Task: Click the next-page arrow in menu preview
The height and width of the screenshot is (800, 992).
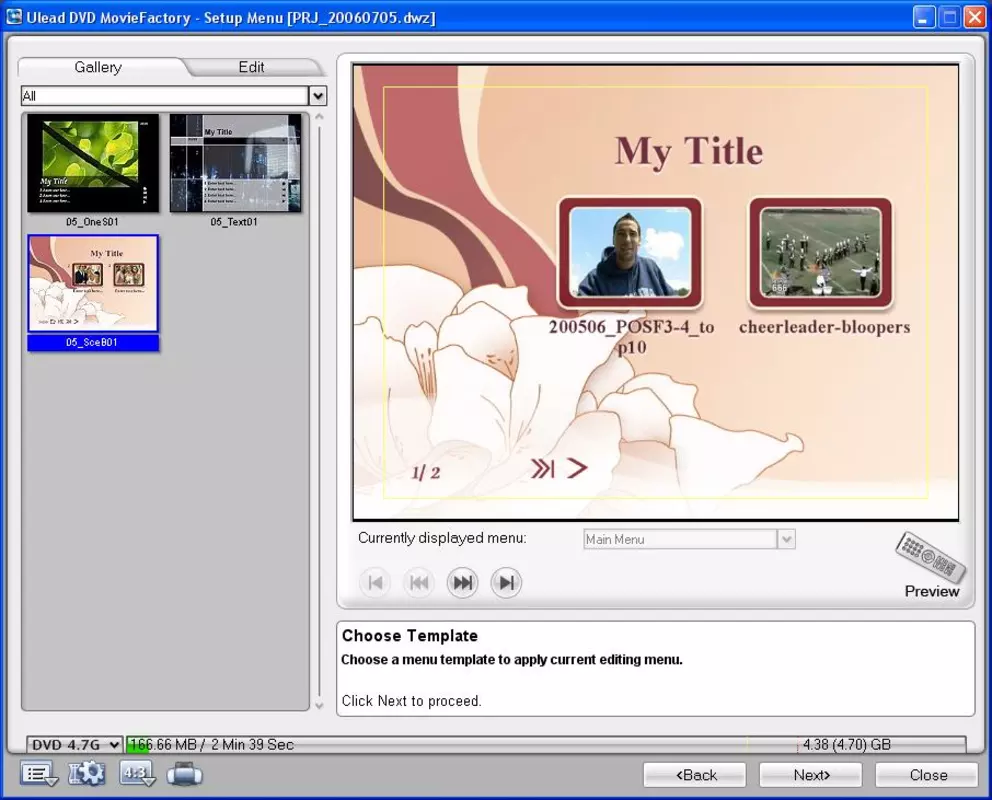Action: 576,468
